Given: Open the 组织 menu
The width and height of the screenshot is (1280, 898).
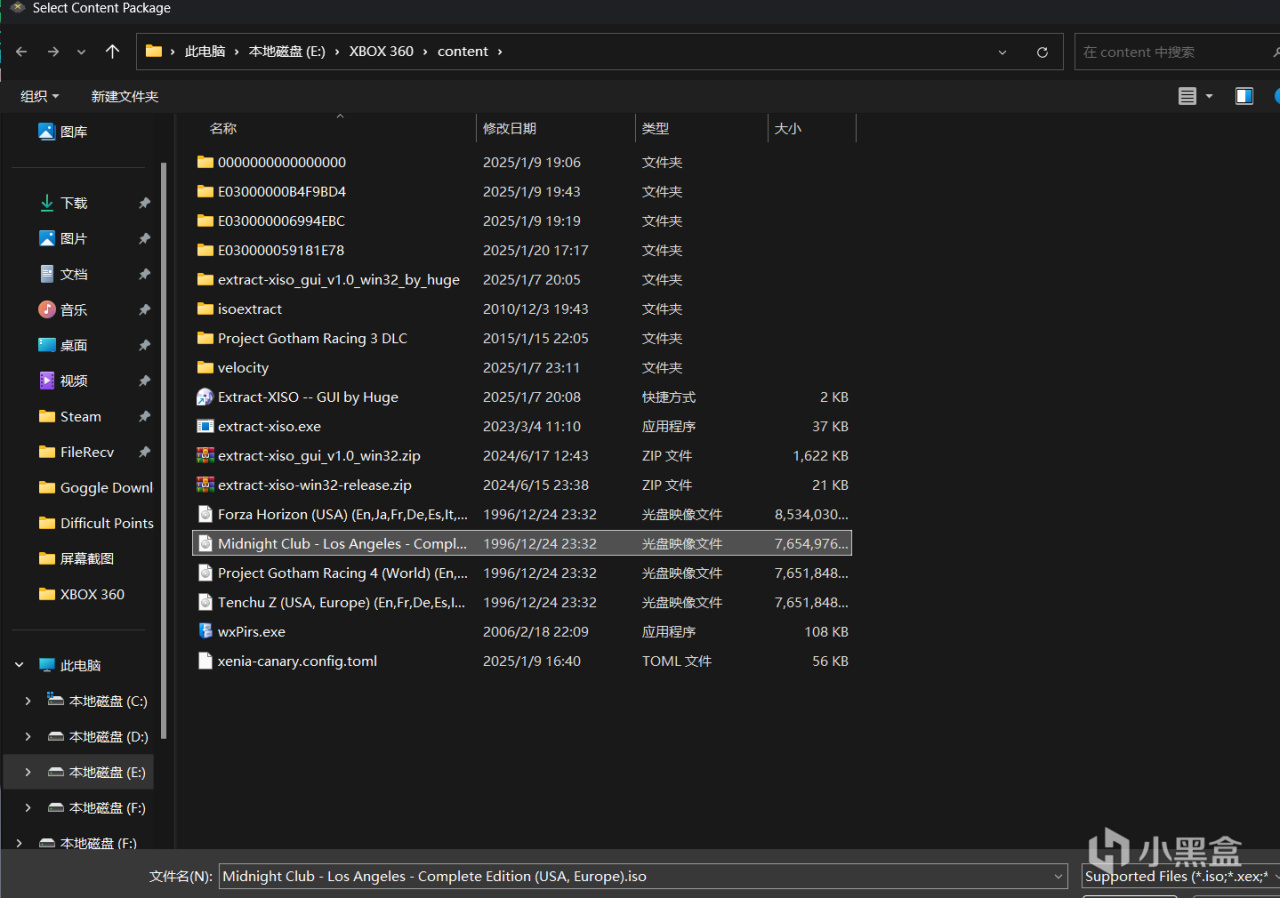Looking at the screenshot, I should (40, 96).
